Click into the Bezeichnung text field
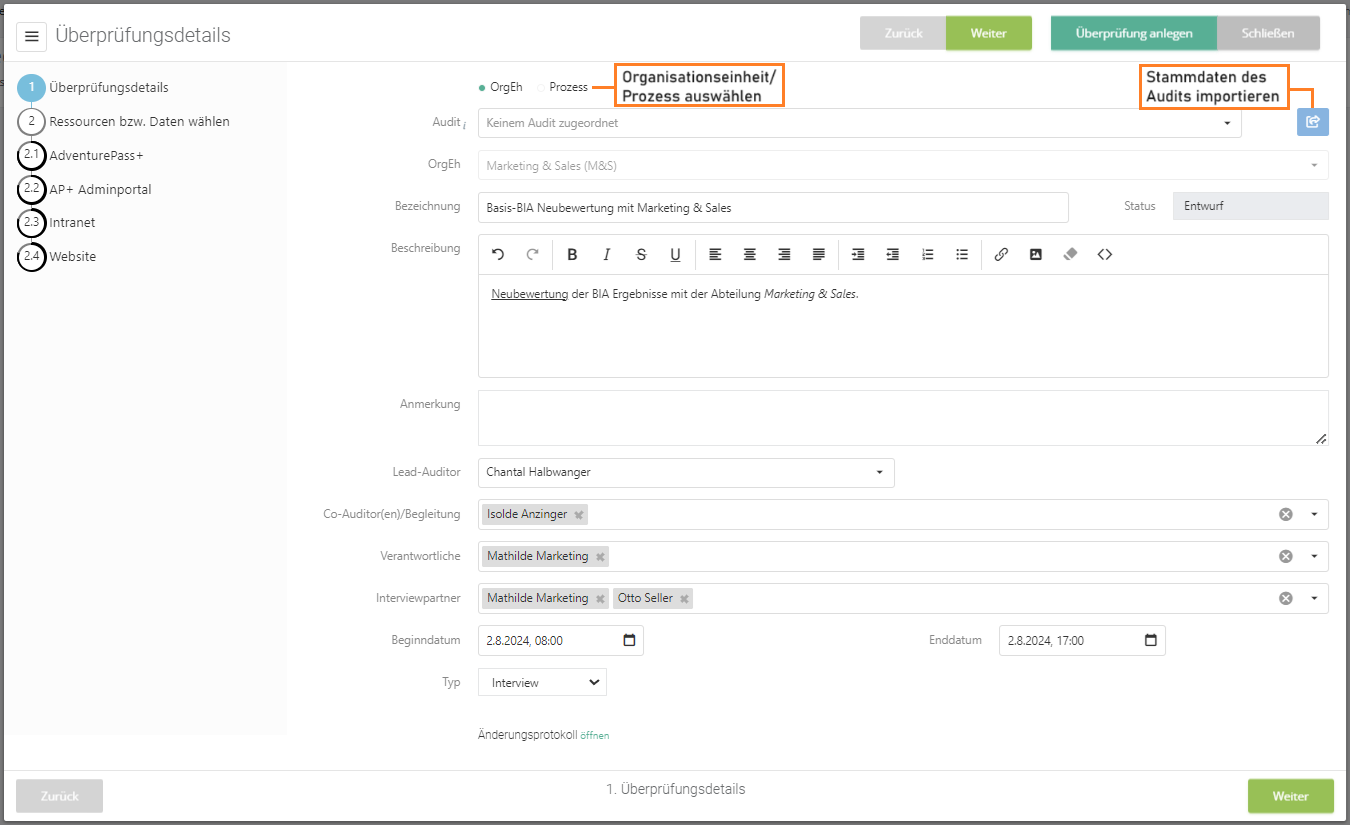This screenshot has height=825, width=1350. 772,207
